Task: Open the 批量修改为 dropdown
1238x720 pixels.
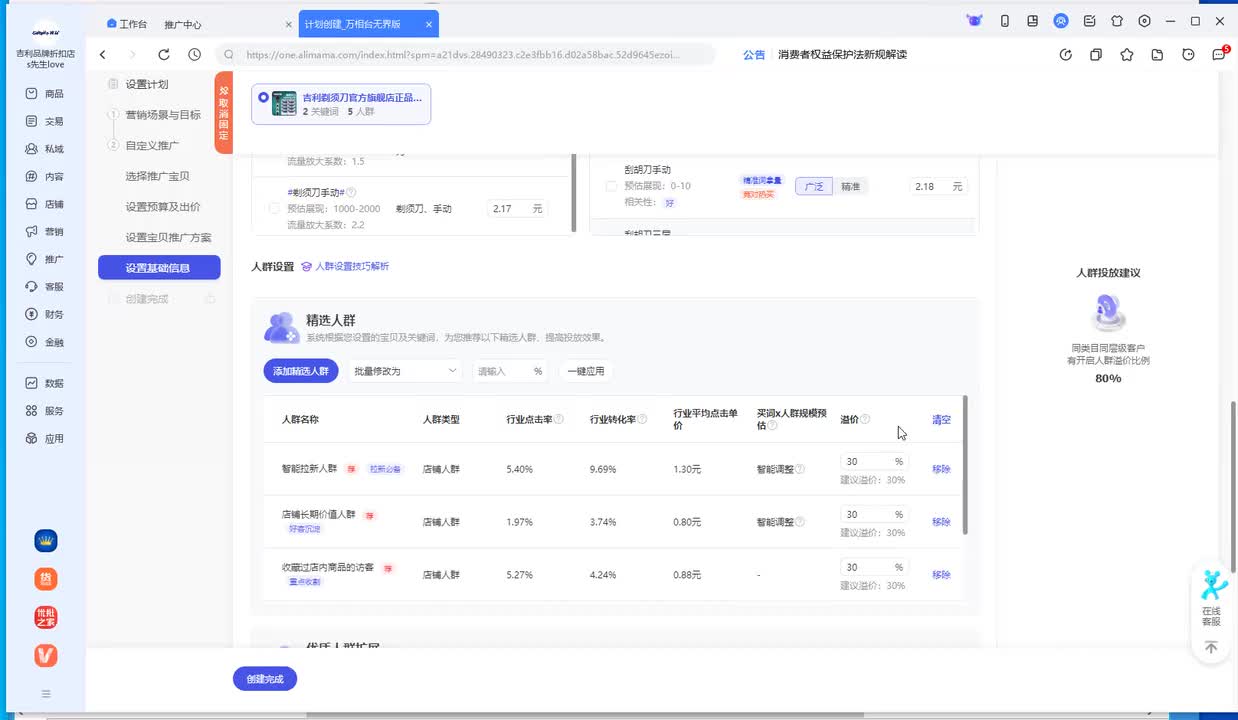Action: [404, 371]
